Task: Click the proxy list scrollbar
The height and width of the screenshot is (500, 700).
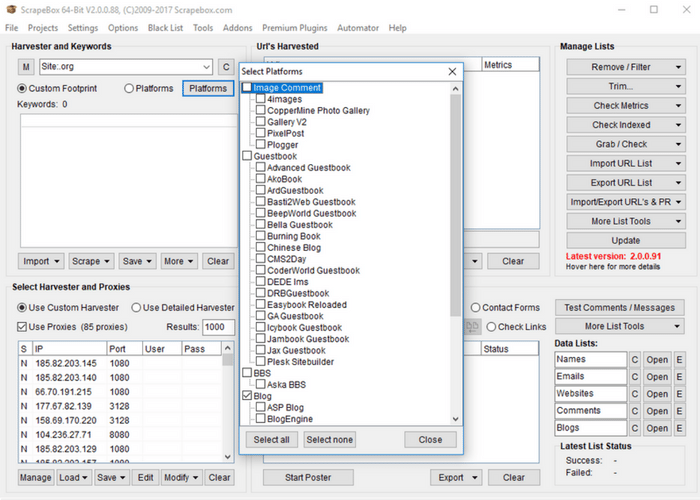Action: pos(228,402)
